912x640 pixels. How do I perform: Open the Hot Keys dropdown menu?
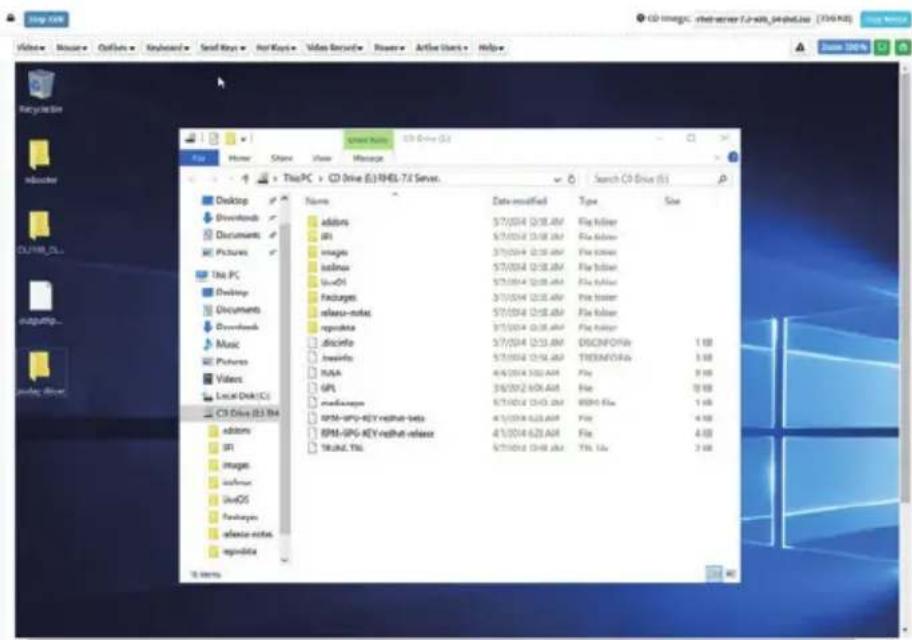[x=276, y=48]
